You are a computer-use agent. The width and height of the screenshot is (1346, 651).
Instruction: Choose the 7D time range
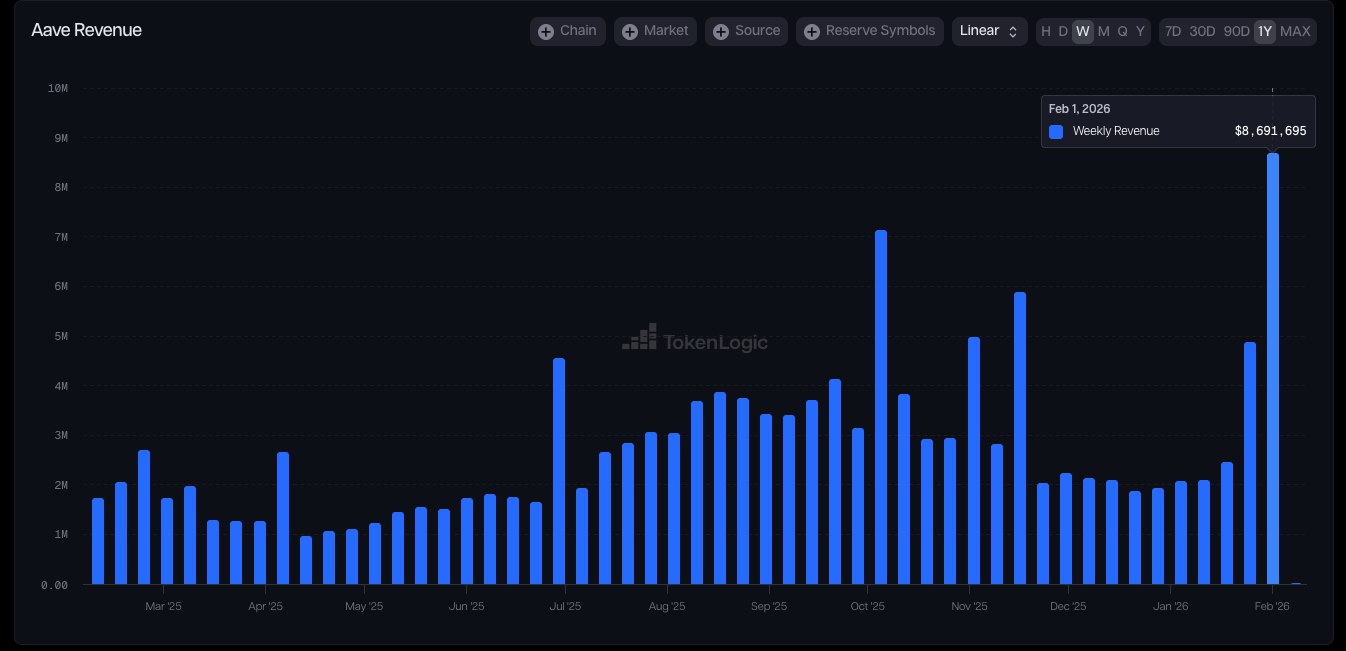click(x=1173, y=31)
